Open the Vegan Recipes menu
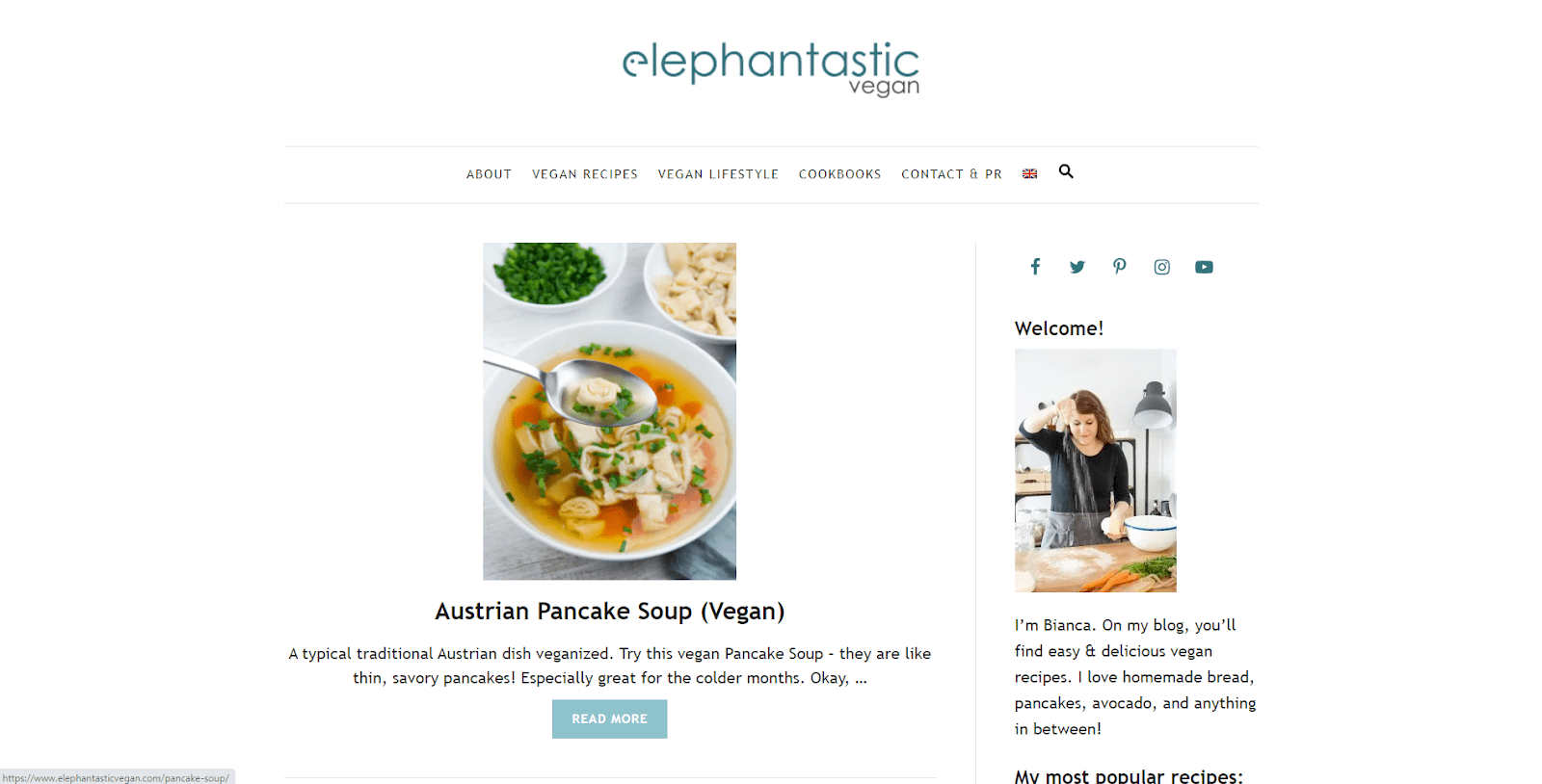 585,174
